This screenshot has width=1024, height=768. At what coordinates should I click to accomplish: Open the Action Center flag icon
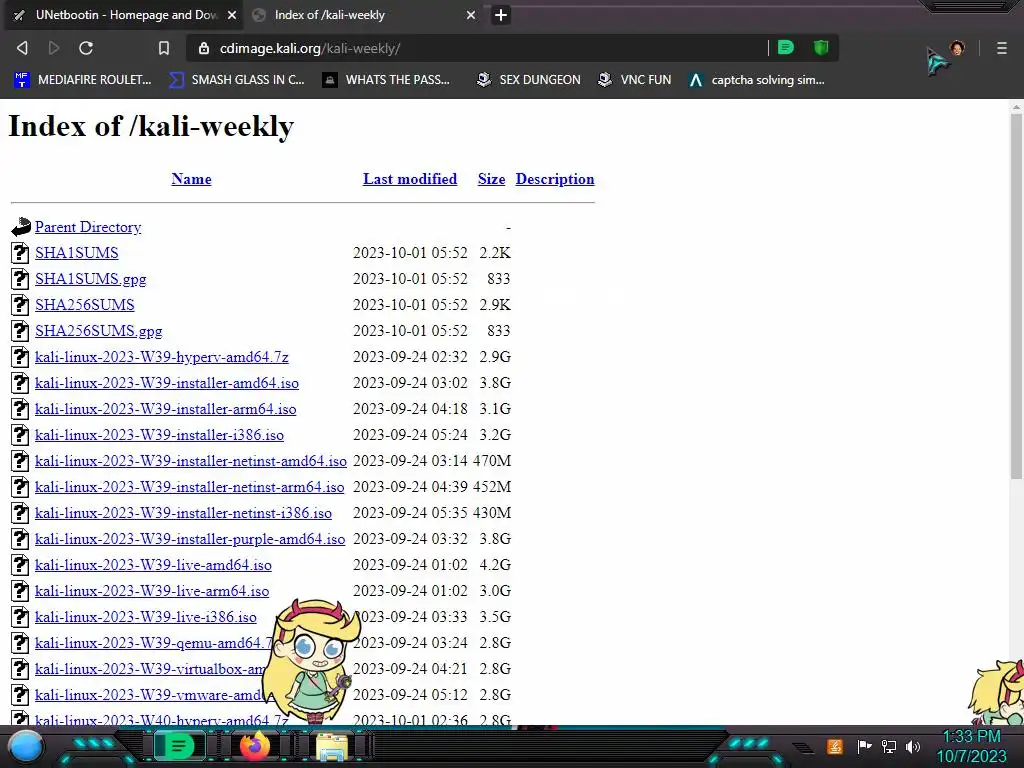(864, 746)
